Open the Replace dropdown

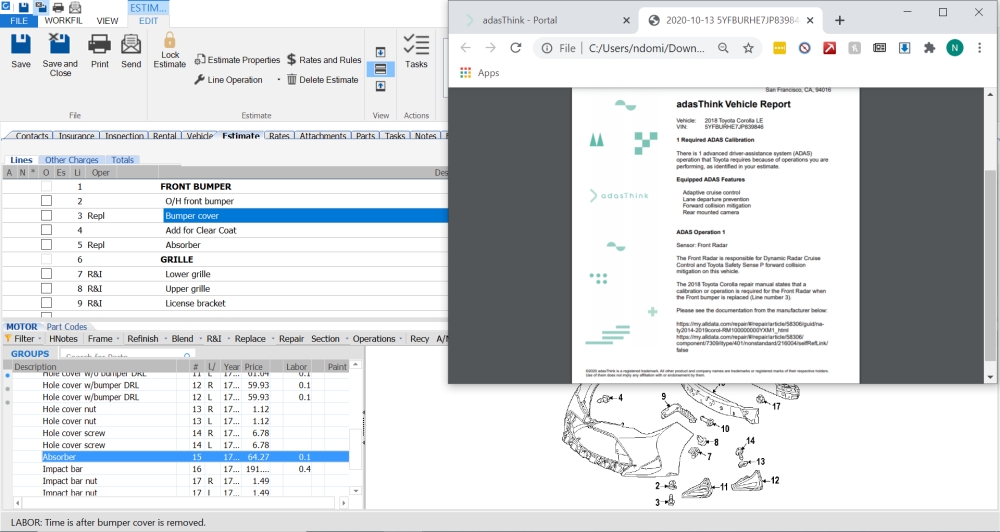coord(254,339)
